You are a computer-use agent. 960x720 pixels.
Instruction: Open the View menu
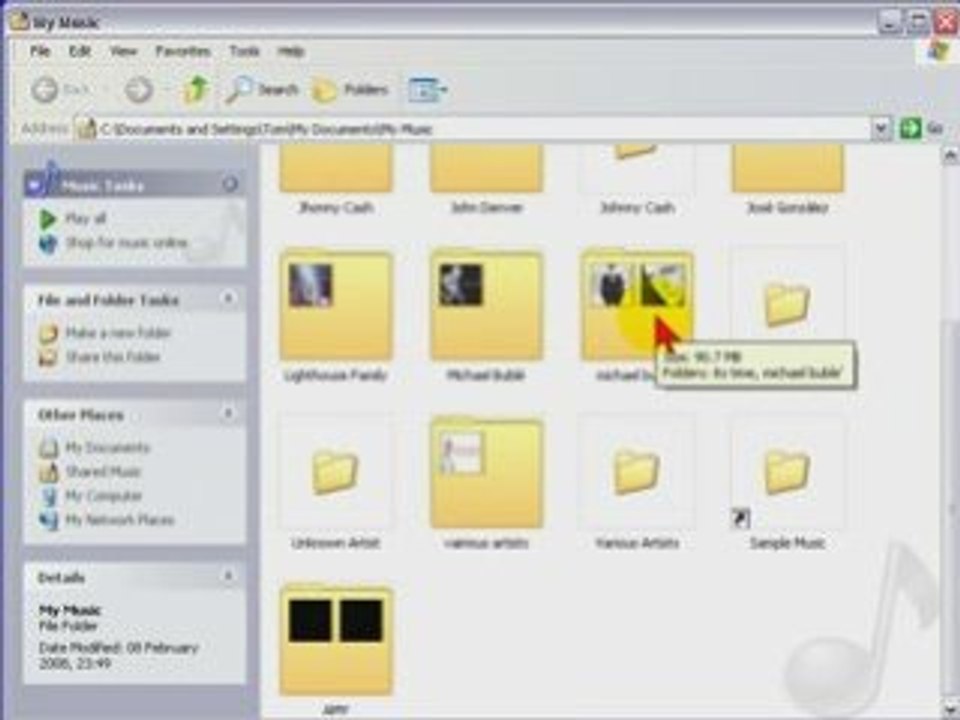[x=123, y=51]
